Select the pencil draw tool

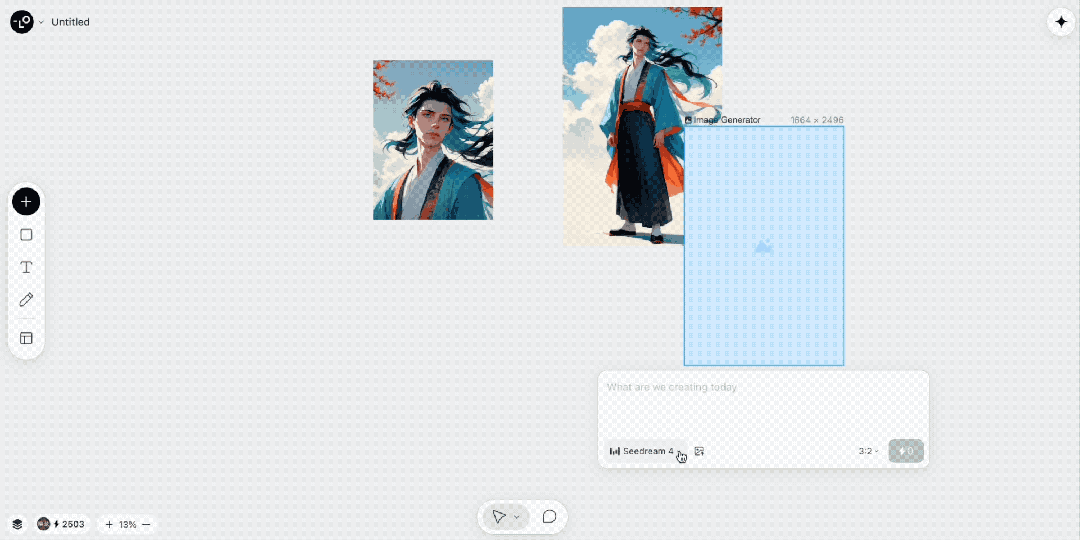pyautogui.click(x=26, y=300)
